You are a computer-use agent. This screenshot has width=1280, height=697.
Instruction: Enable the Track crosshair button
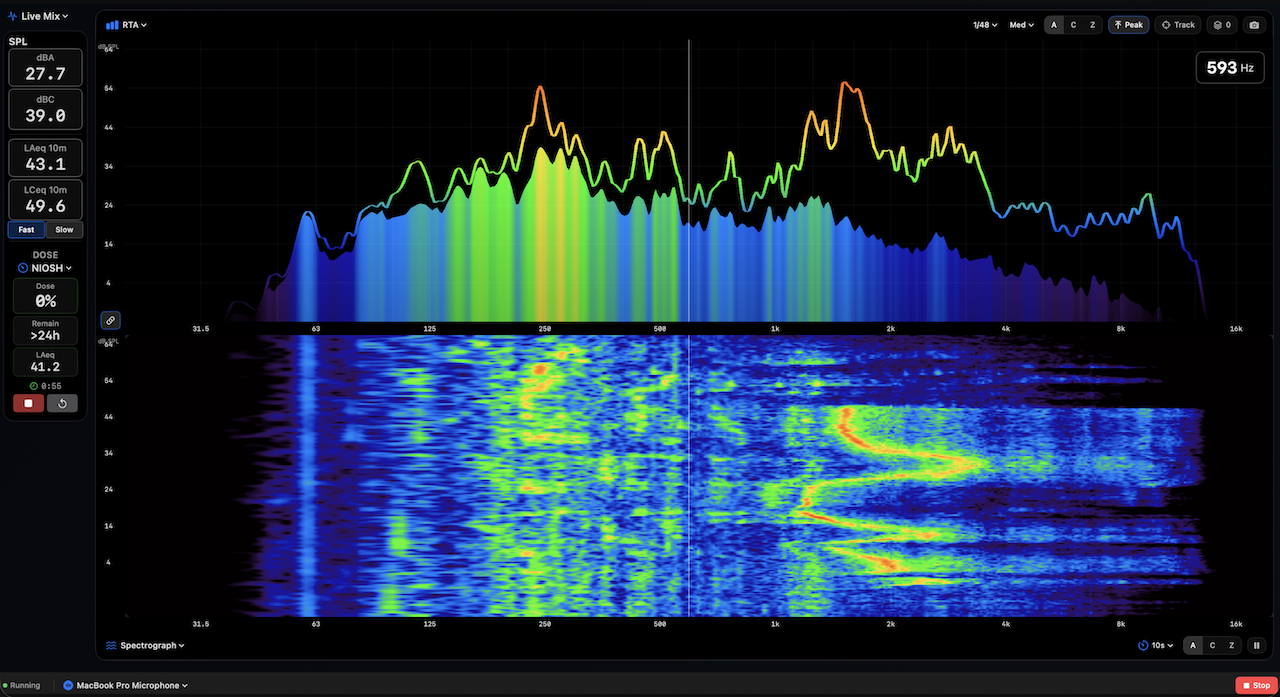click(x=1178, y=25)
